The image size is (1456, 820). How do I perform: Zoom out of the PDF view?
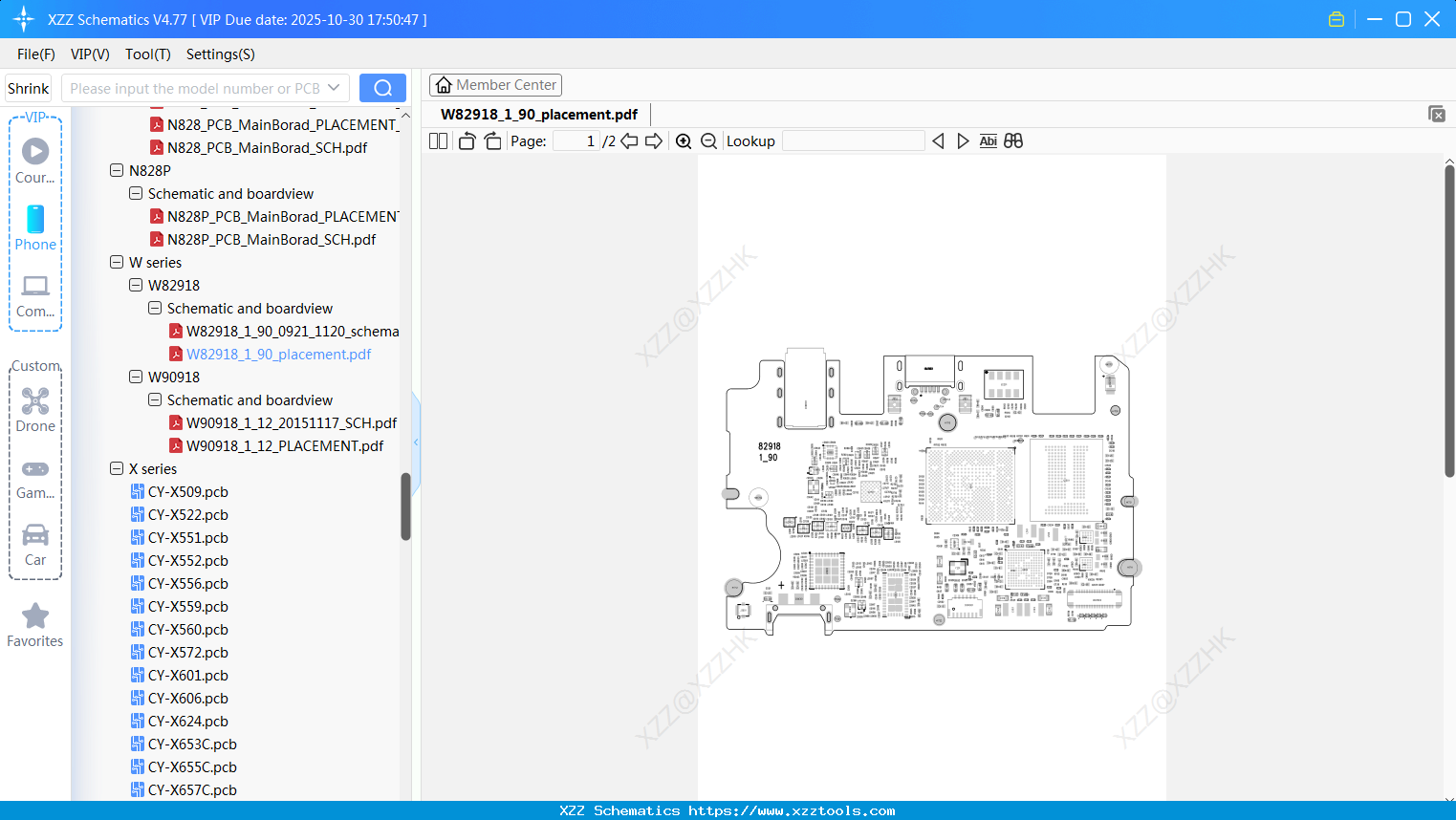pos(708,140)
